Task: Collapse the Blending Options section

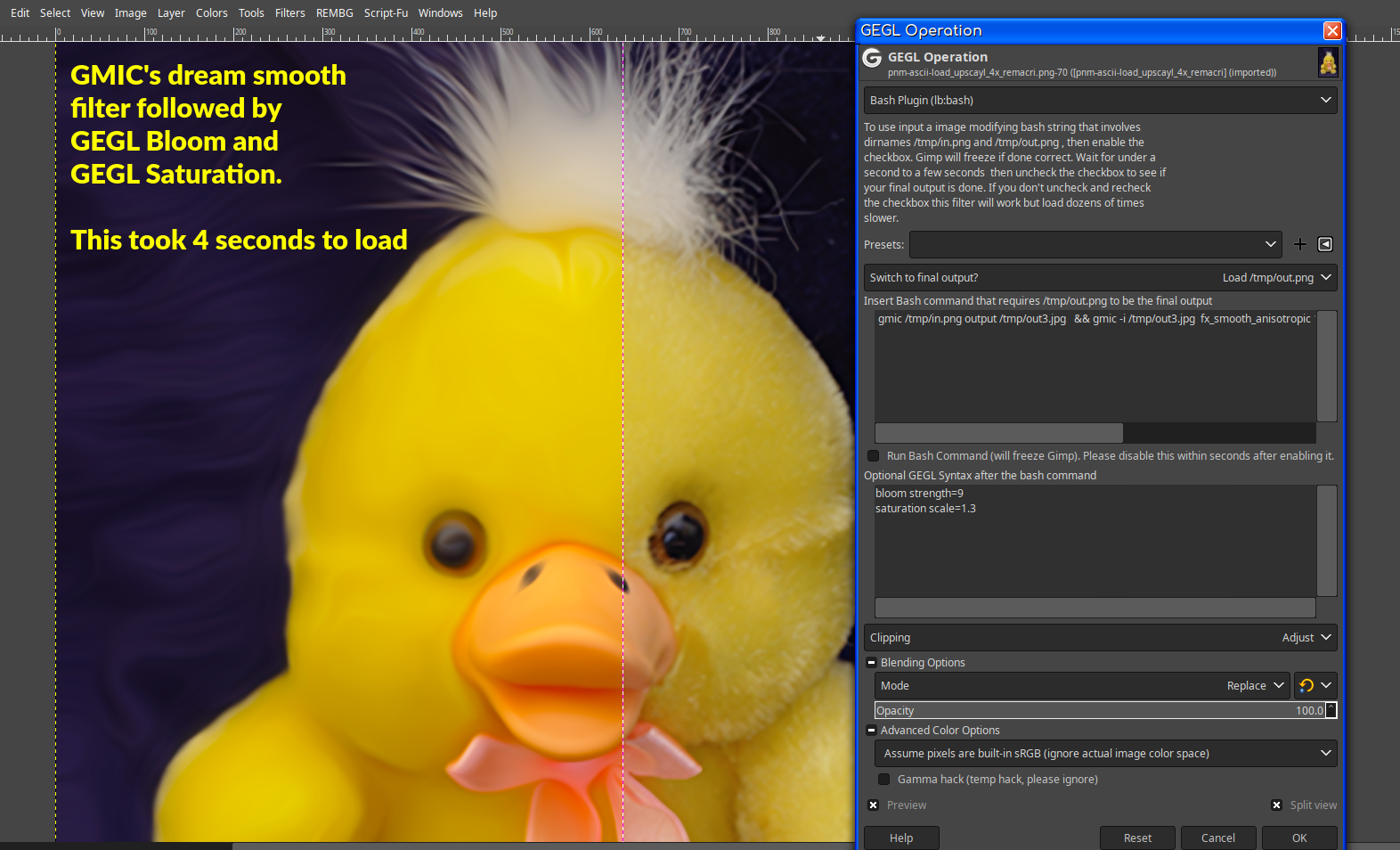Action: tap(871, 662)
